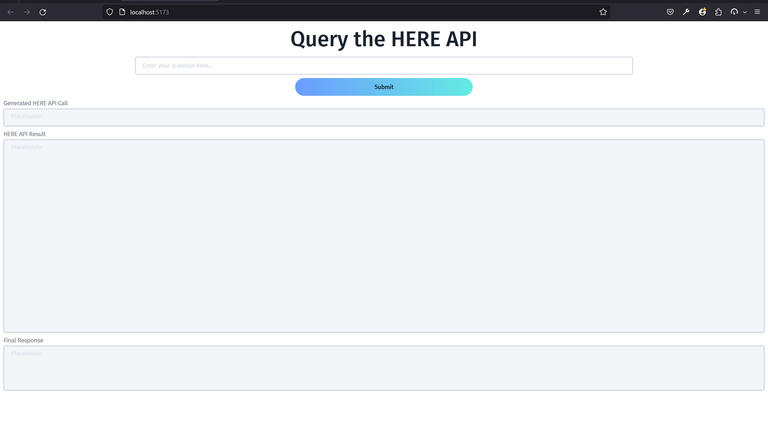Bookmark this page with the star icon
This screenshot has height=442, width=768.
(x=603, y=12)
